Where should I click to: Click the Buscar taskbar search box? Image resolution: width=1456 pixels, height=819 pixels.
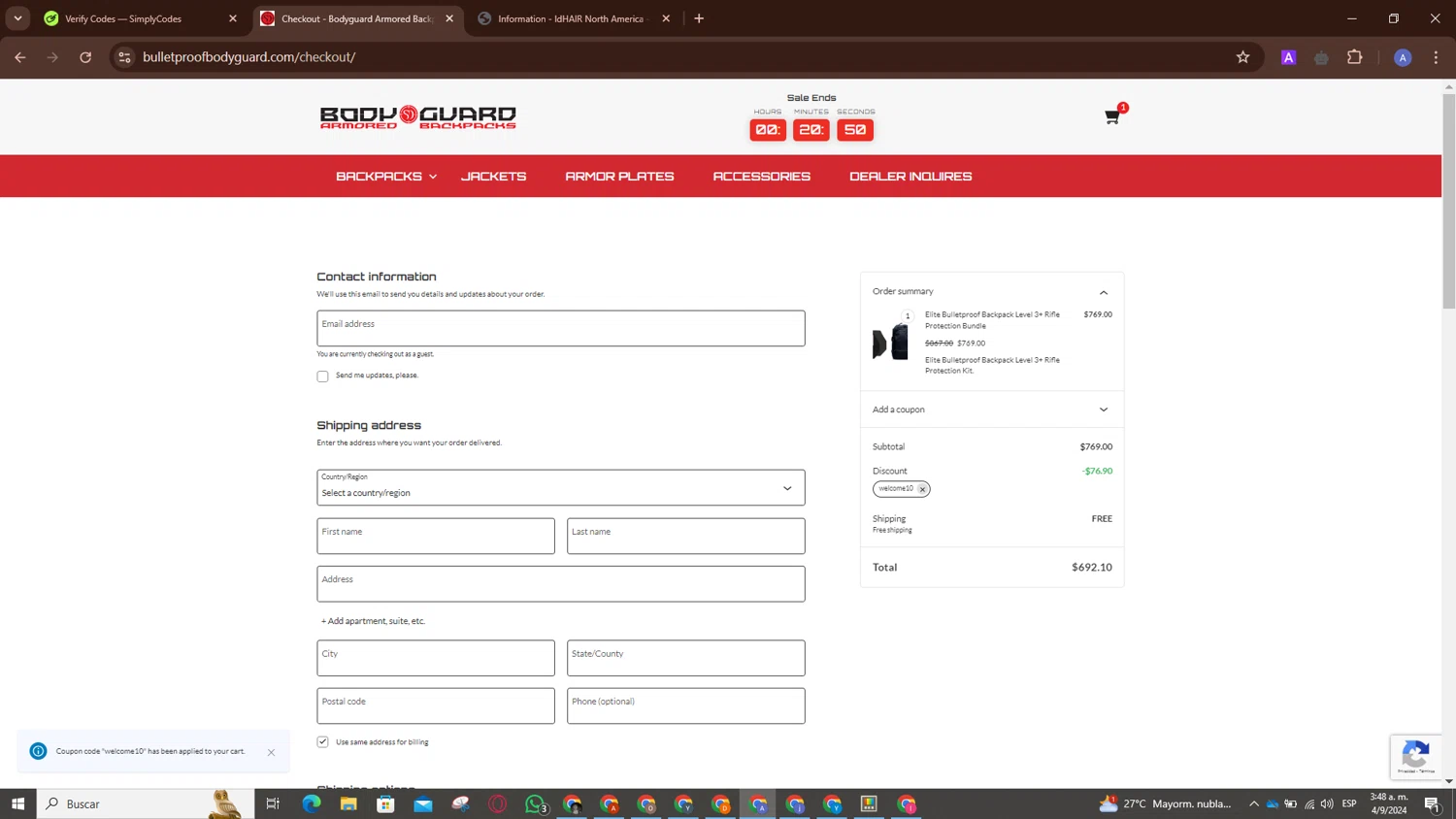coord(146,803)
